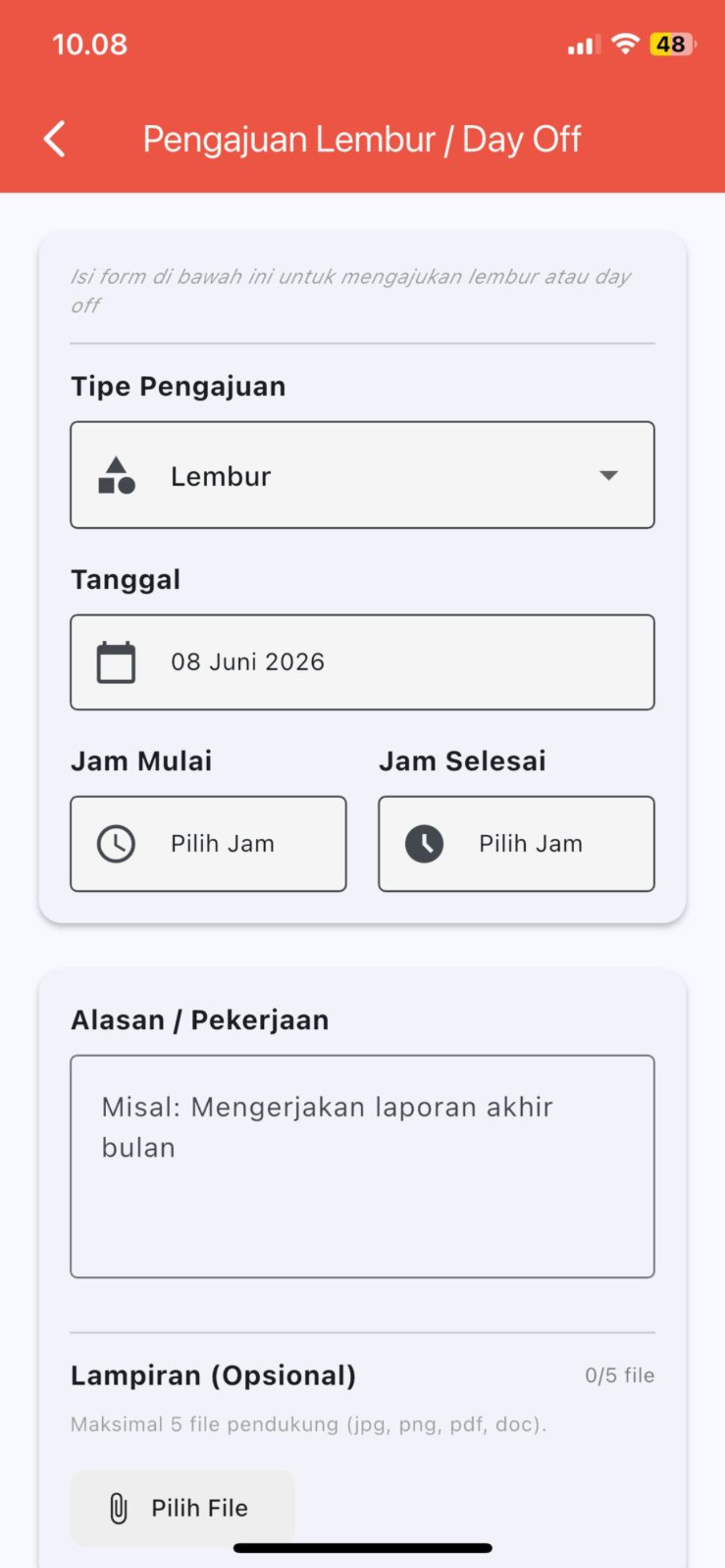Tap the home indicator bar
The width and height of the screenshot is (725, 1568).
click(362, 1548)
